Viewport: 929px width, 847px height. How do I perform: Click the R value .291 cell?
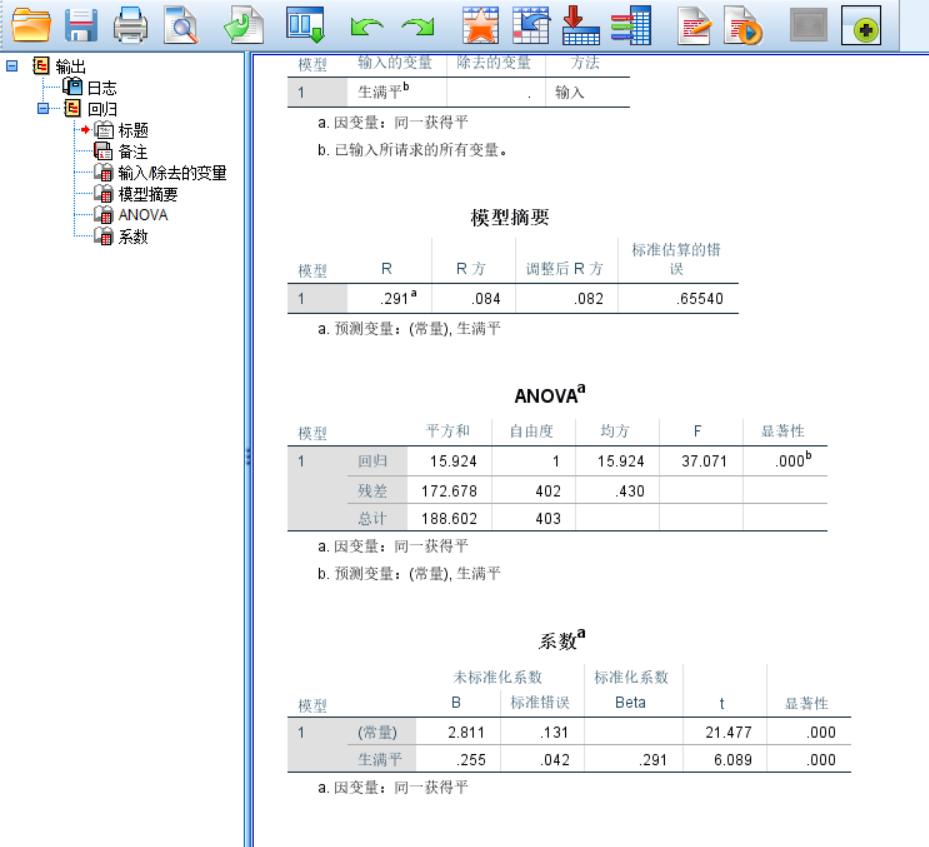(x=398, y=298)
